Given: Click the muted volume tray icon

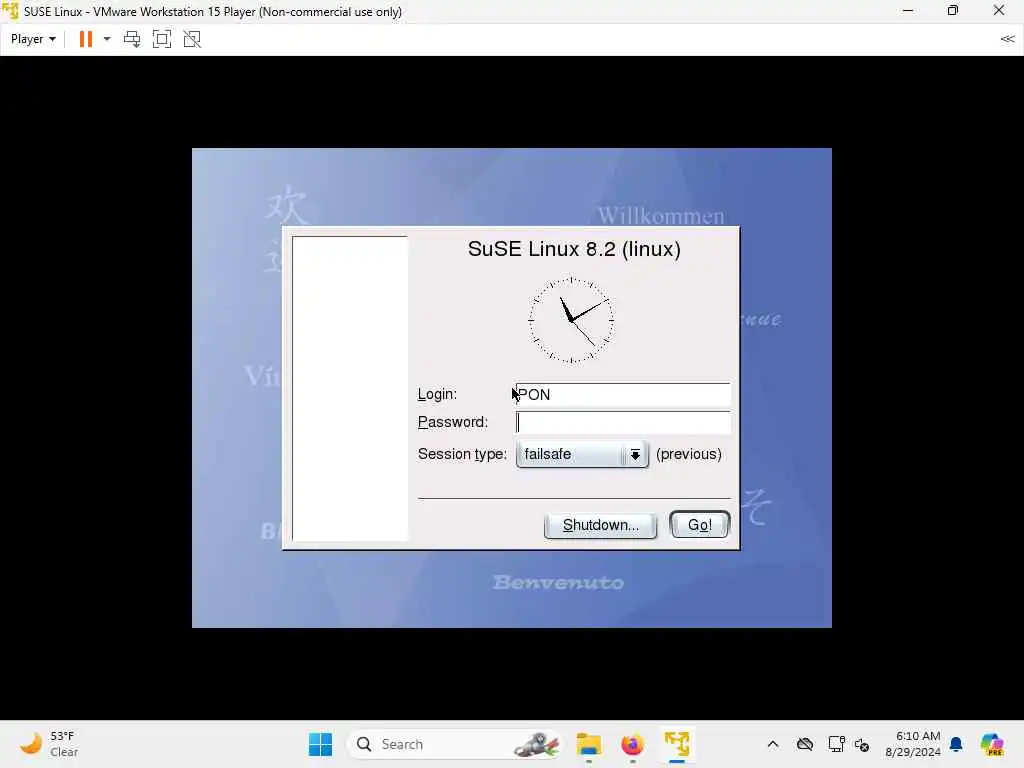Looking at the screenshot, I should [862, 744].
